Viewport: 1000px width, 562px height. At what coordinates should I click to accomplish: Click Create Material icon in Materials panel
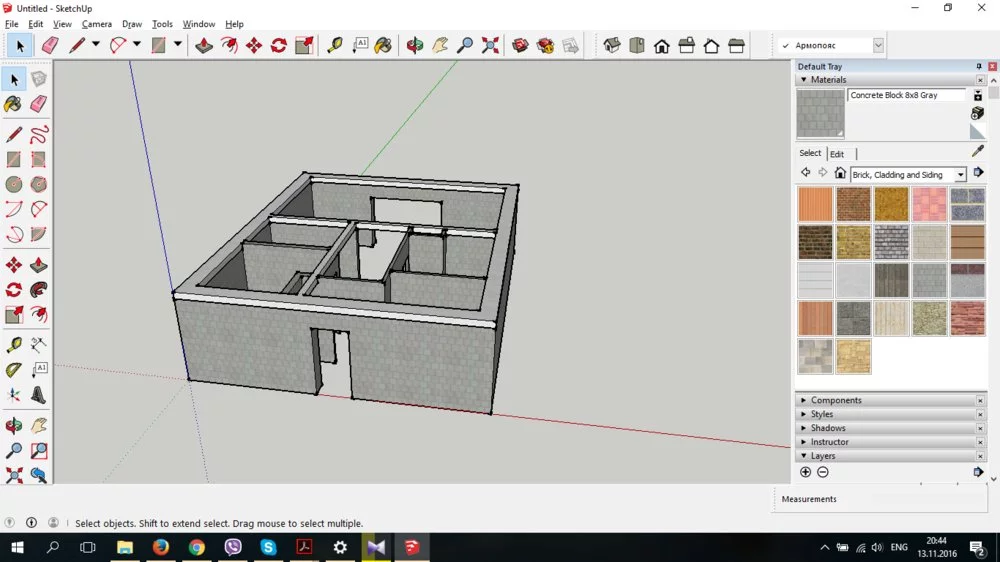coord(978,113)
